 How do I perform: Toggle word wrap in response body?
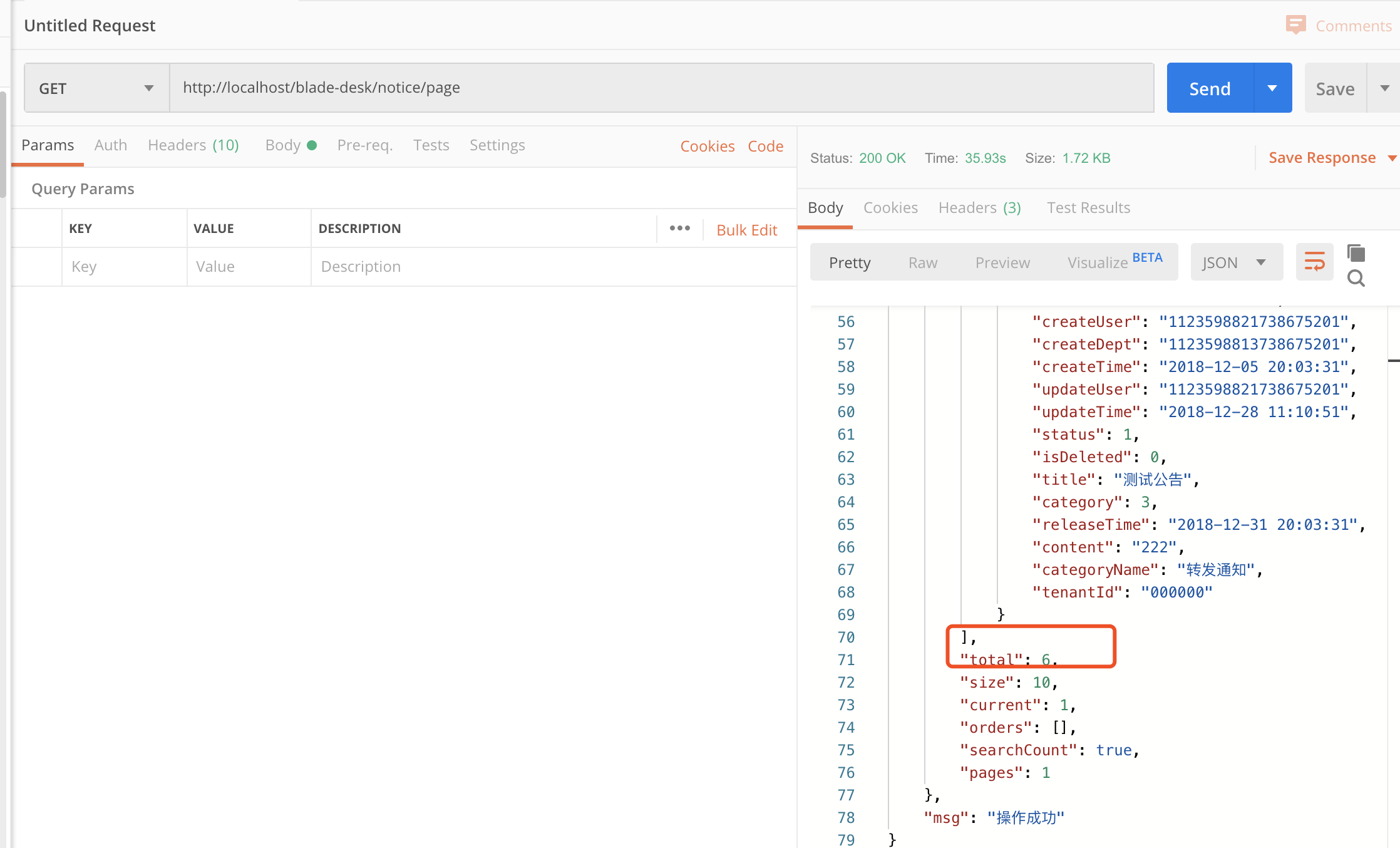(1314, 262)
